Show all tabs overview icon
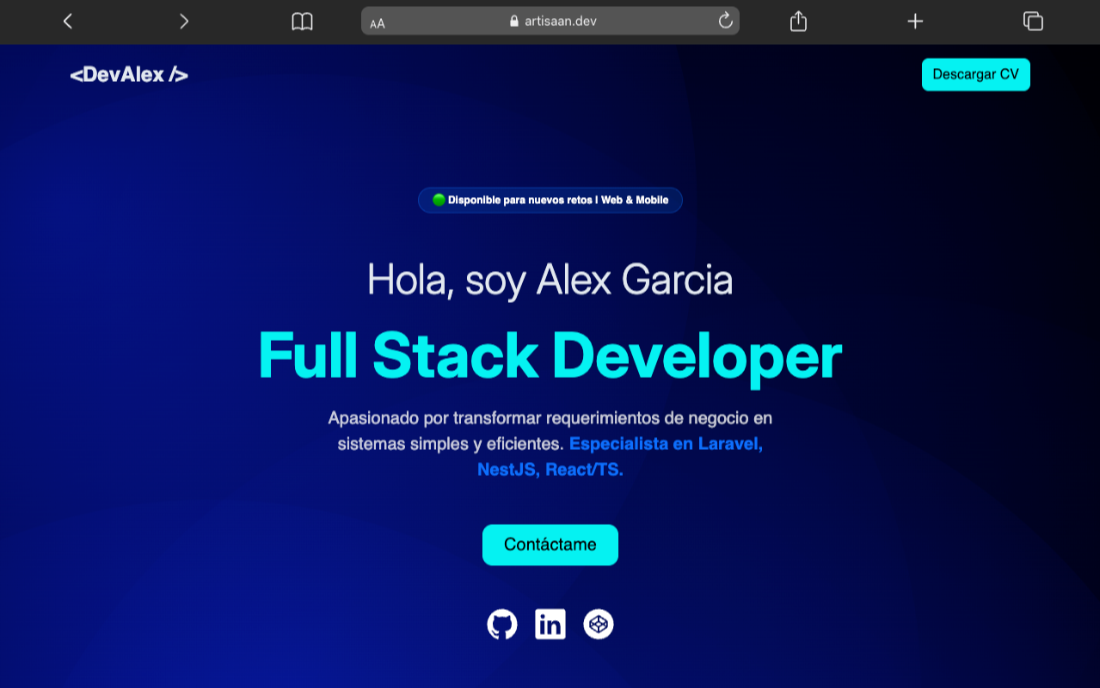The height and width of the screenshot is (688, 1100). (1033, 21)
